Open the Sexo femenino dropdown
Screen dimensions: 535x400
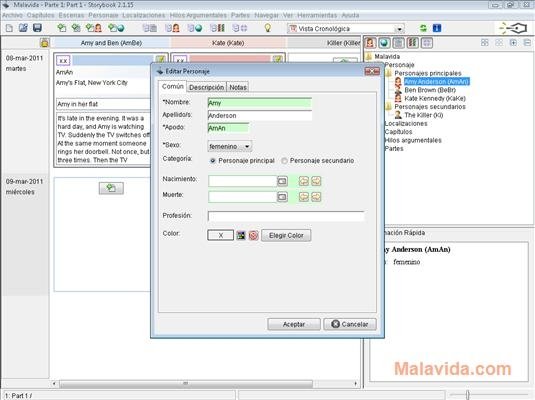[230, 146]
